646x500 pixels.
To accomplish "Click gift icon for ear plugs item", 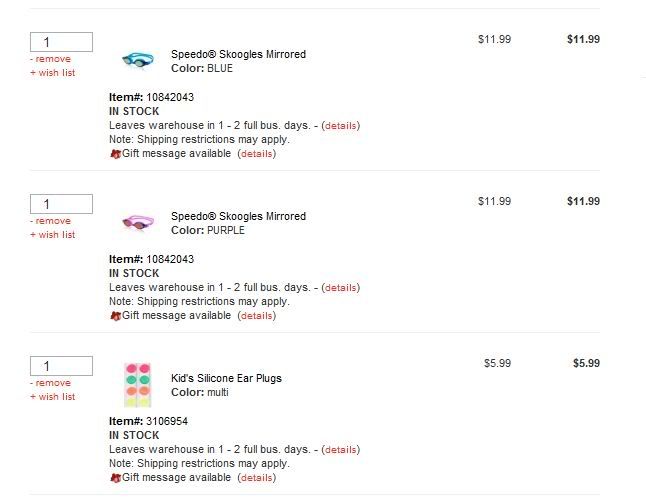I will pos(115,478).
